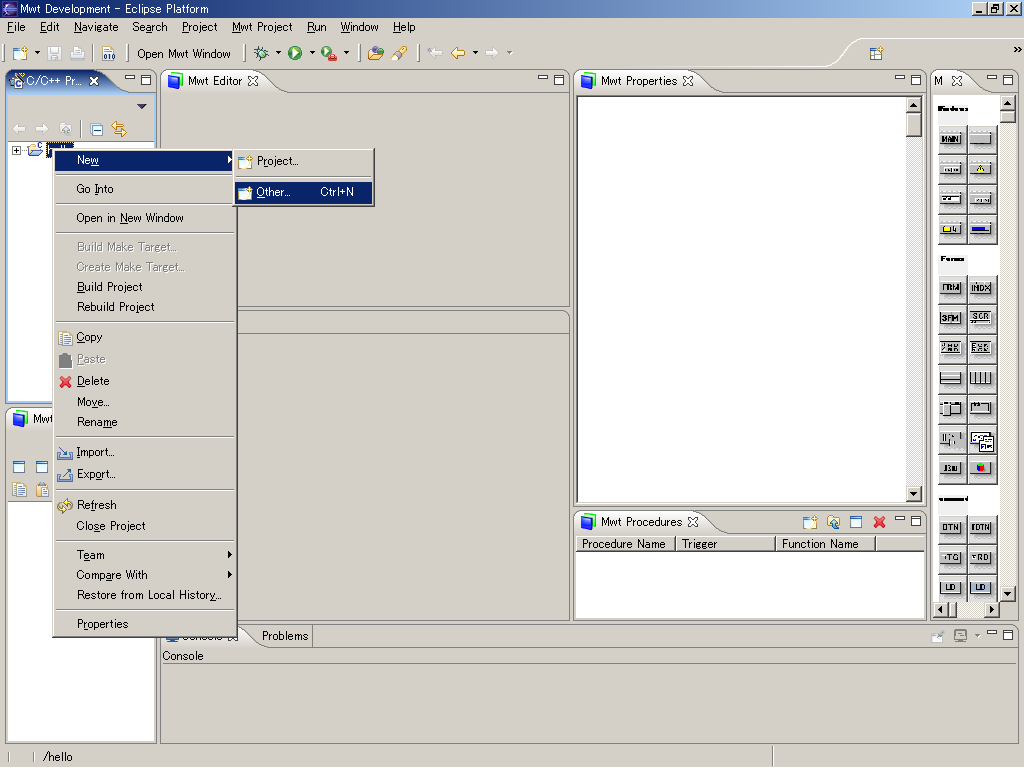This screenshot has height=768, width=1024.
Task: Expand the Team submenu
Action: pyautogui.click(x=144, y=555)
